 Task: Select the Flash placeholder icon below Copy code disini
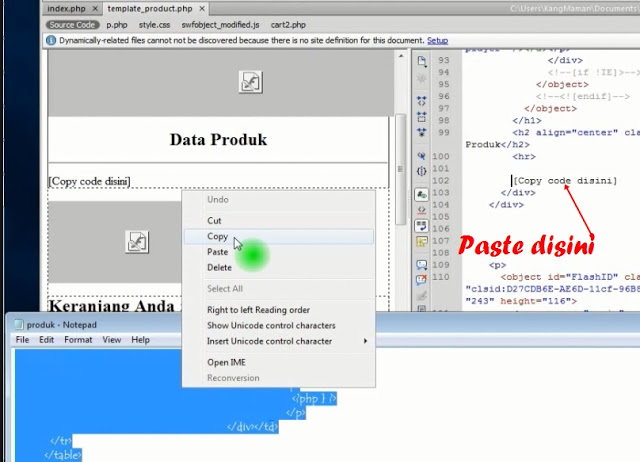137,242
